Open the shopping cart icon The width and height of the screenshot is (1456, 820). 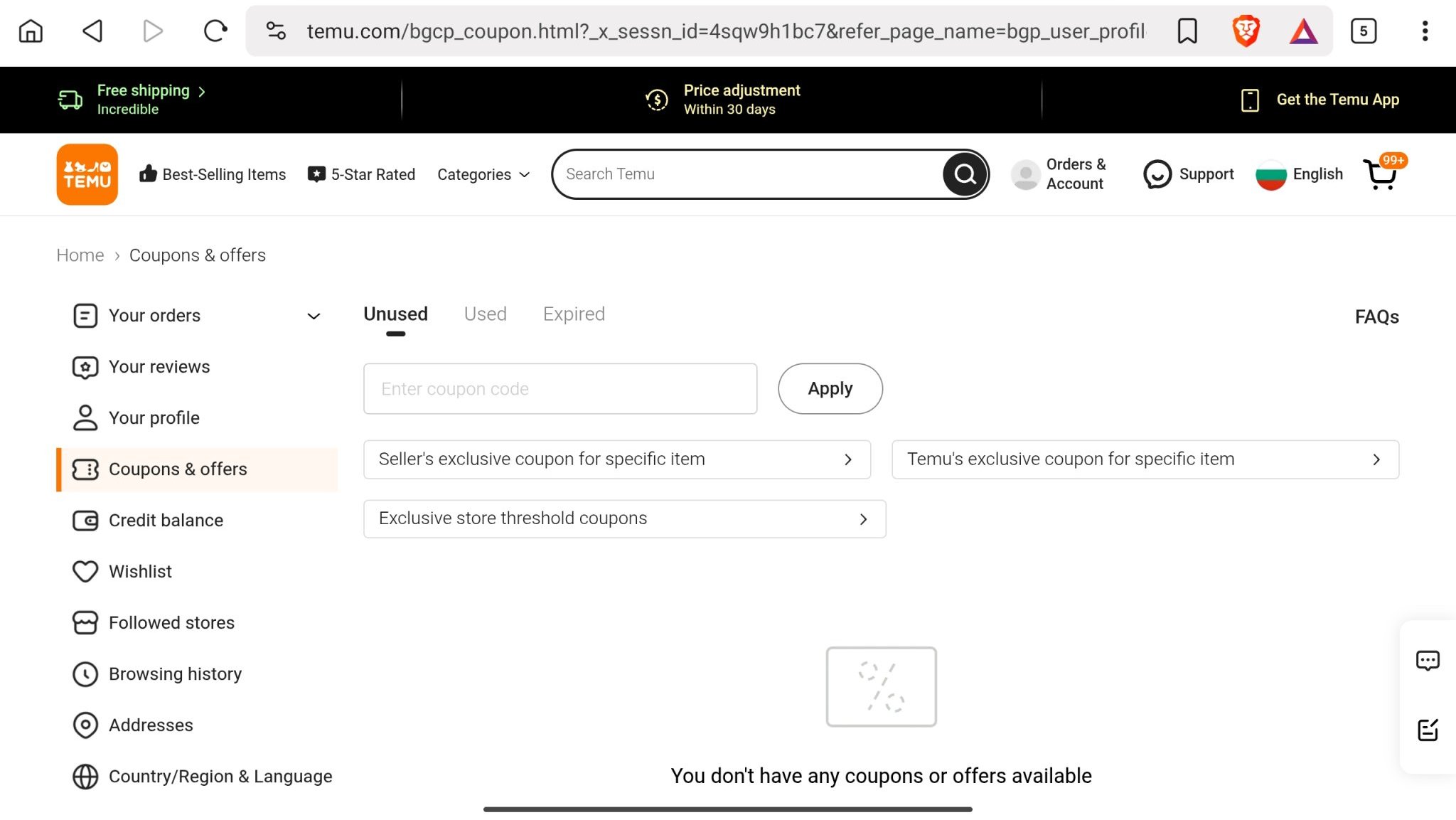tap(1381, 174)
